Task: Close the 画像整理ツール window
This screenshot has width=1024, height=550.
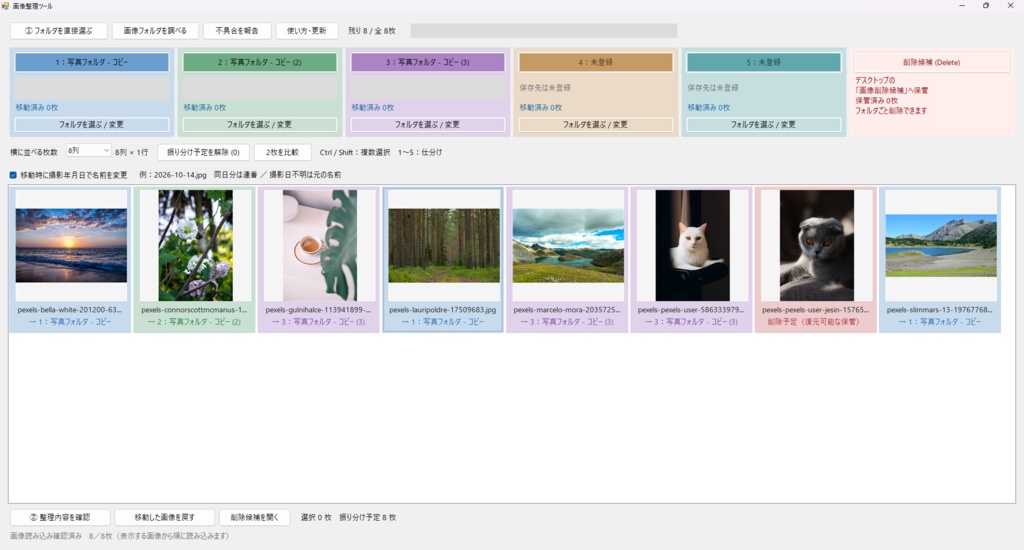Action: pyautogui.click(x=1010, y=6)
